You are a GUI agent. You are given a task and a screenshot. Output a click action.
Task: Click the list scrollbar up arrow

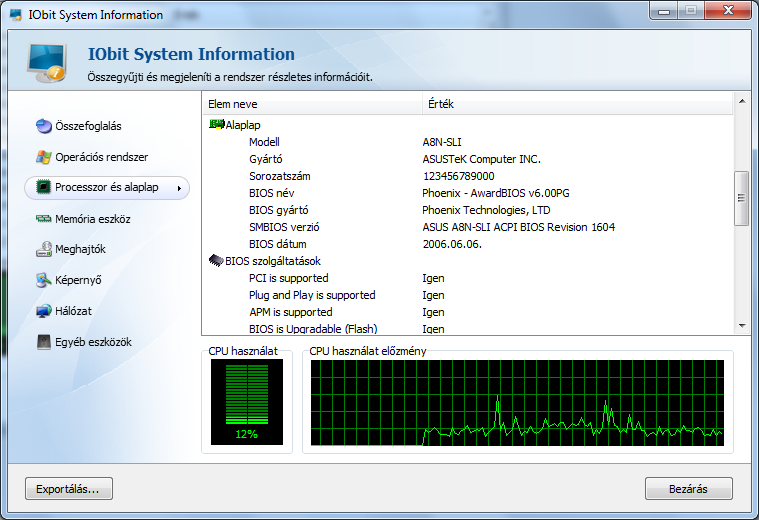point(742,101)
